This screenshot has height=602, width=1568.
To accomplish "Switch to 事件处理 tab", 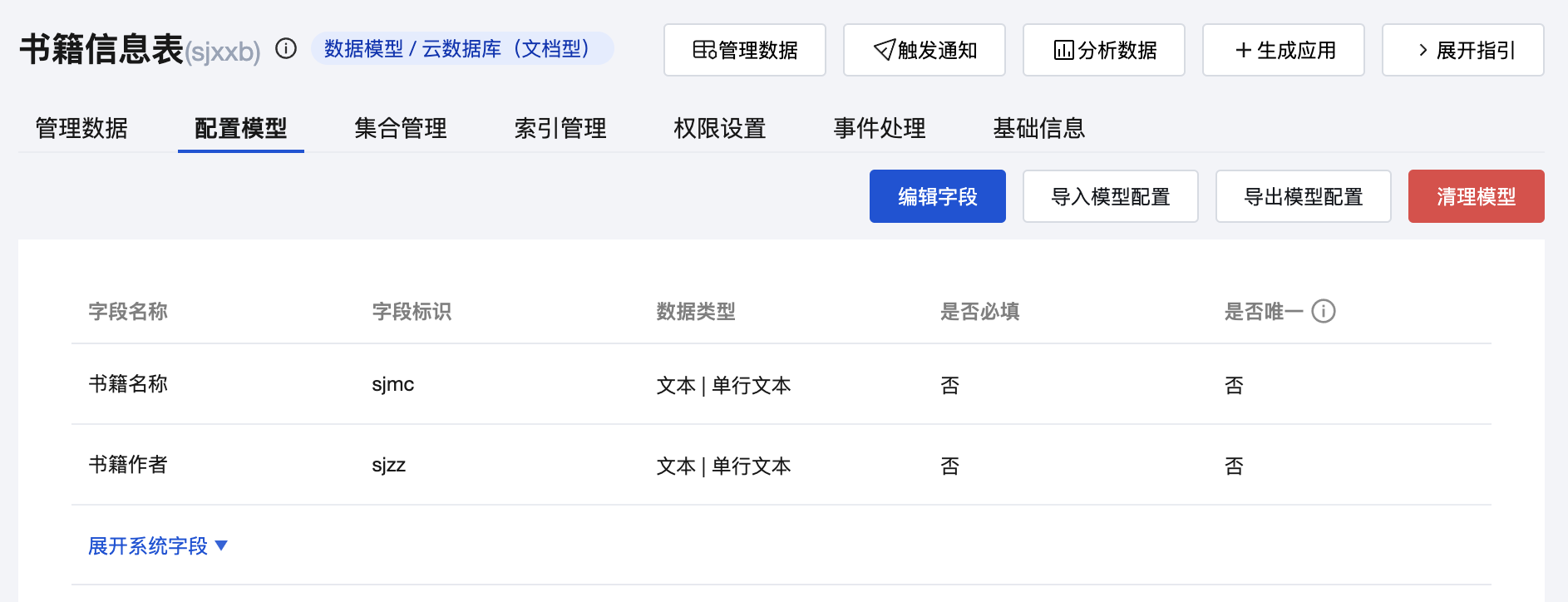I will [x=879, y=128].
